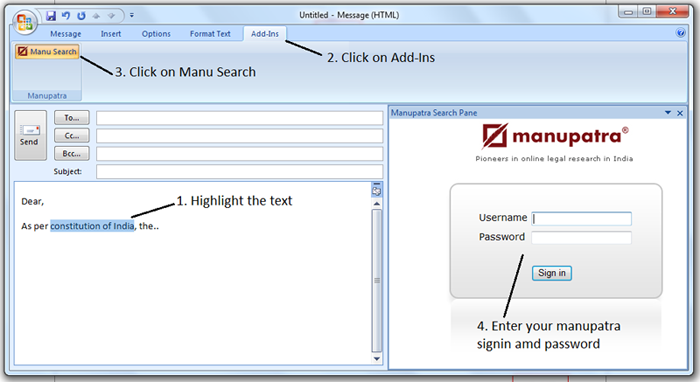Focus the Cc address field
Viewport: 700px width, 382px height.
coord(239,136)
